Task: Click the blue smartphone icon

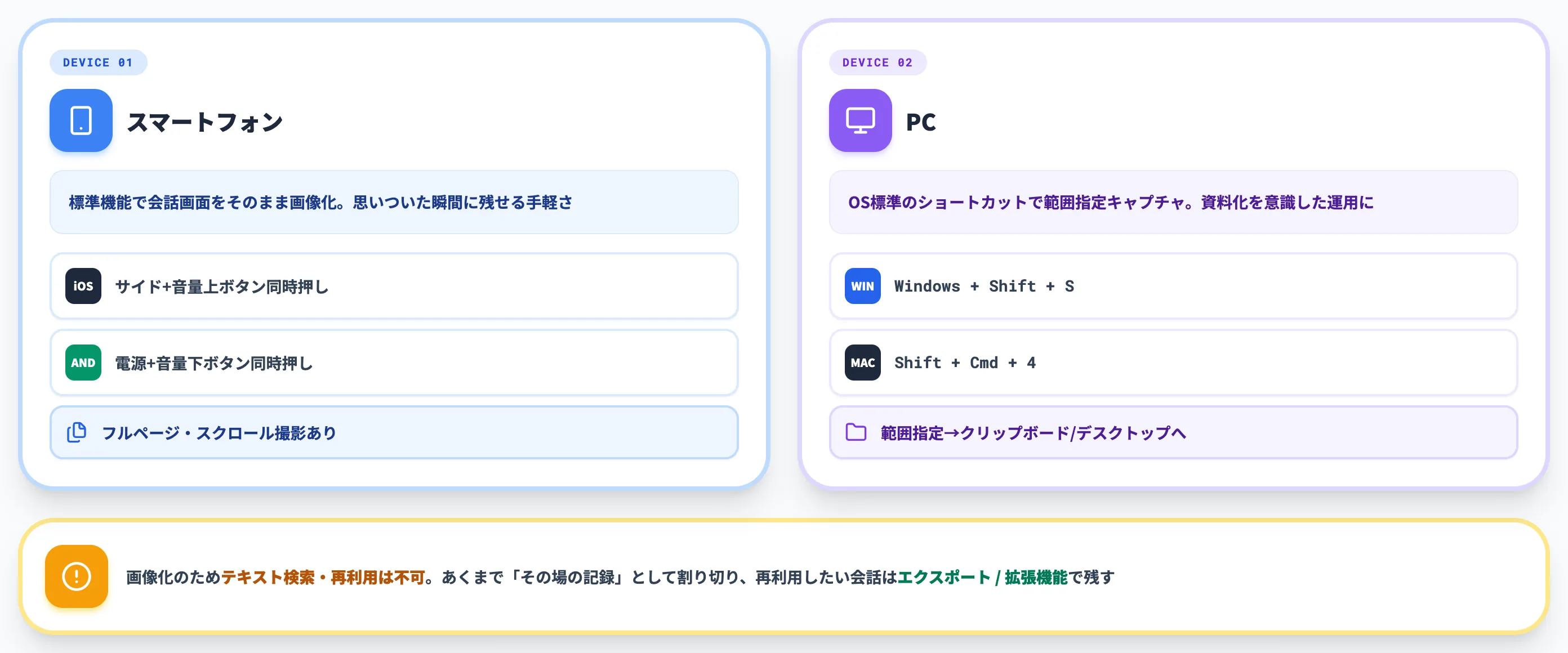Action: point(81,120)
